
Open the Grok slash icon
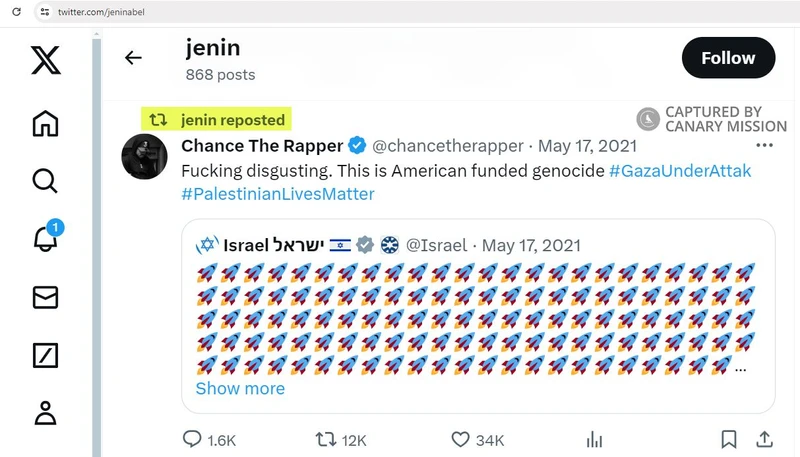tap(45, 354)
